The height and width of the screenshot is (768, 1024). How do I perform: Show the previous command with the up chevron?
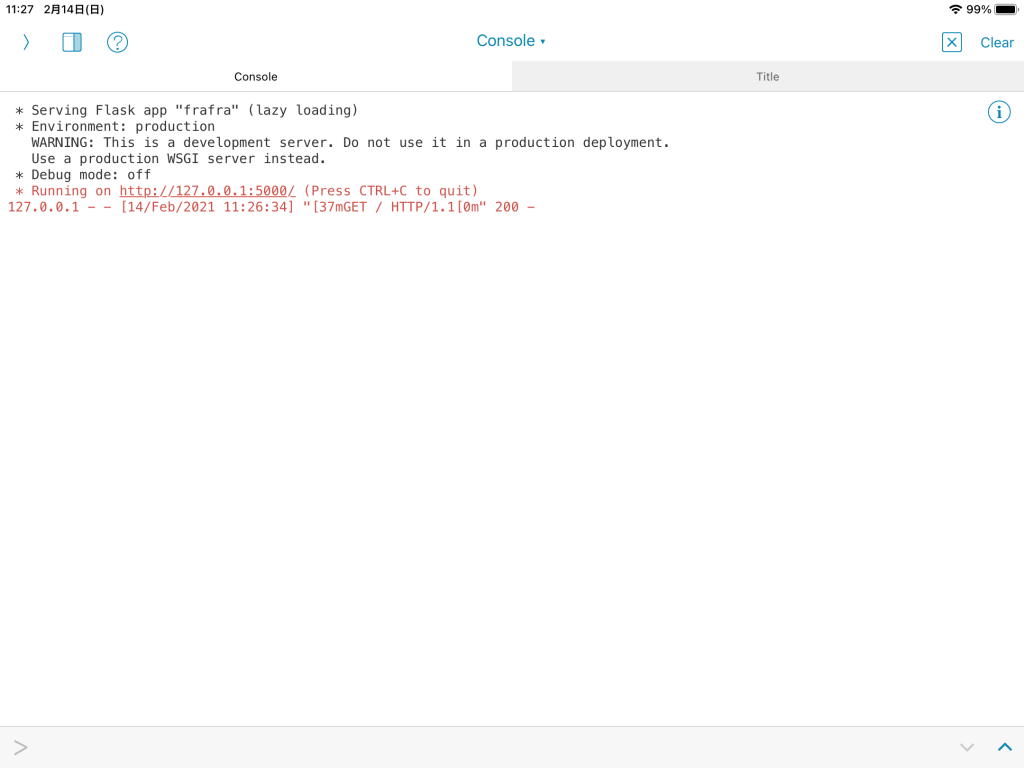(x=1004, y=747)
